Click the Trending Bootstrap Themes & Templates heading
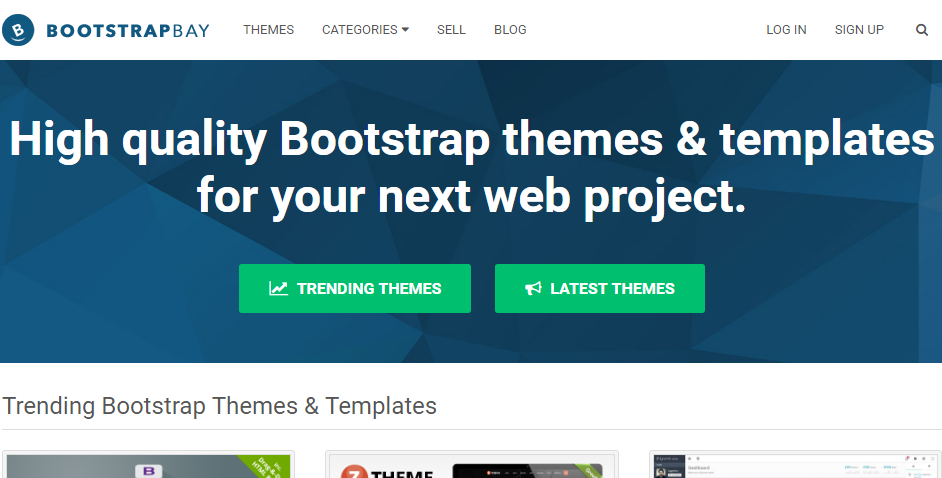 pos(220,406)
